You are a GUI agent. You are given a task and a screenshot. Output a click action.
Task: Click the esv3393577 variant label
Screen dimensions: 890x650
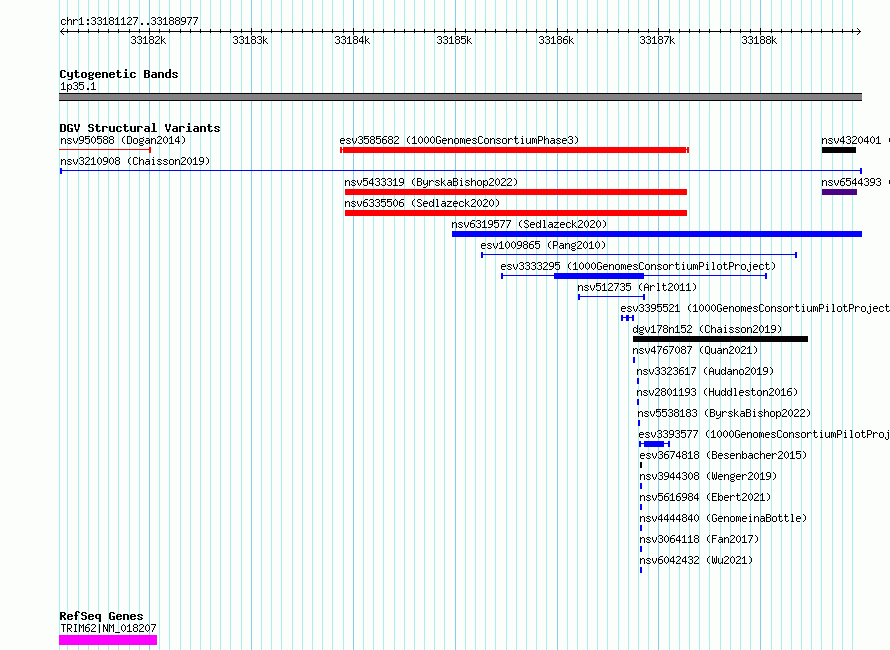[x=764, y=434]
